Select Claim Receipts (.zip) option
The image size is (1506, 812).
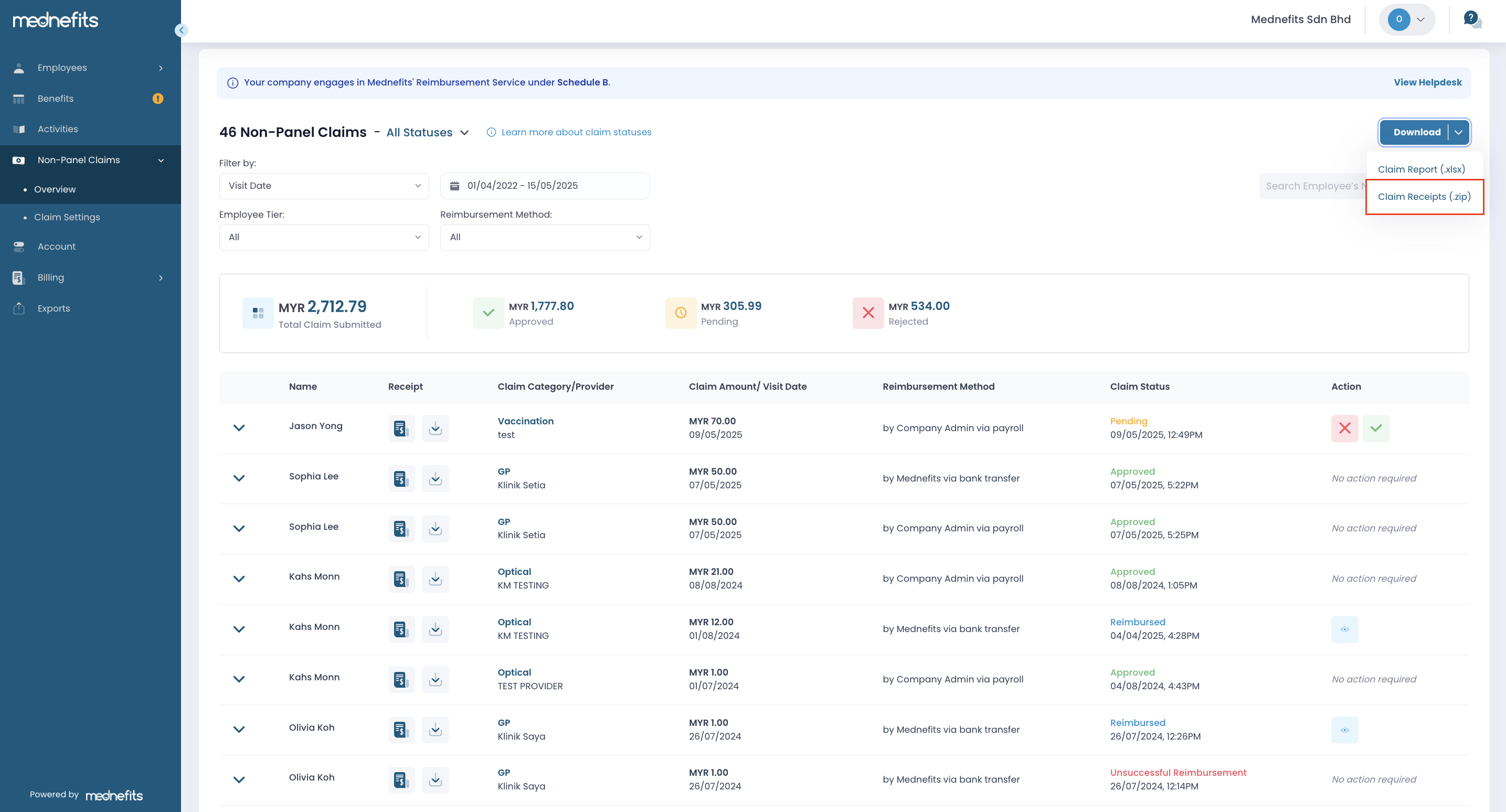click(x=1424, y=196)
